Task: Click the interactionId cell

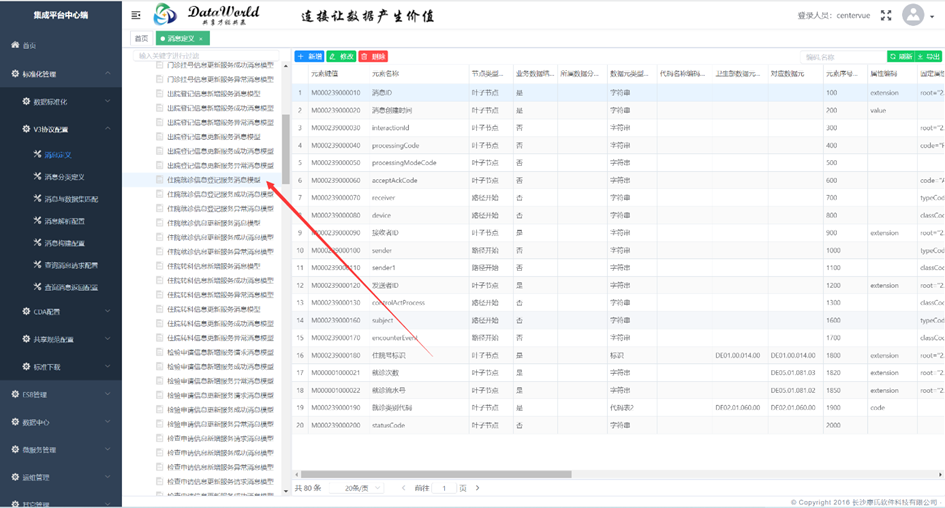Action: [x=419, y=128]
